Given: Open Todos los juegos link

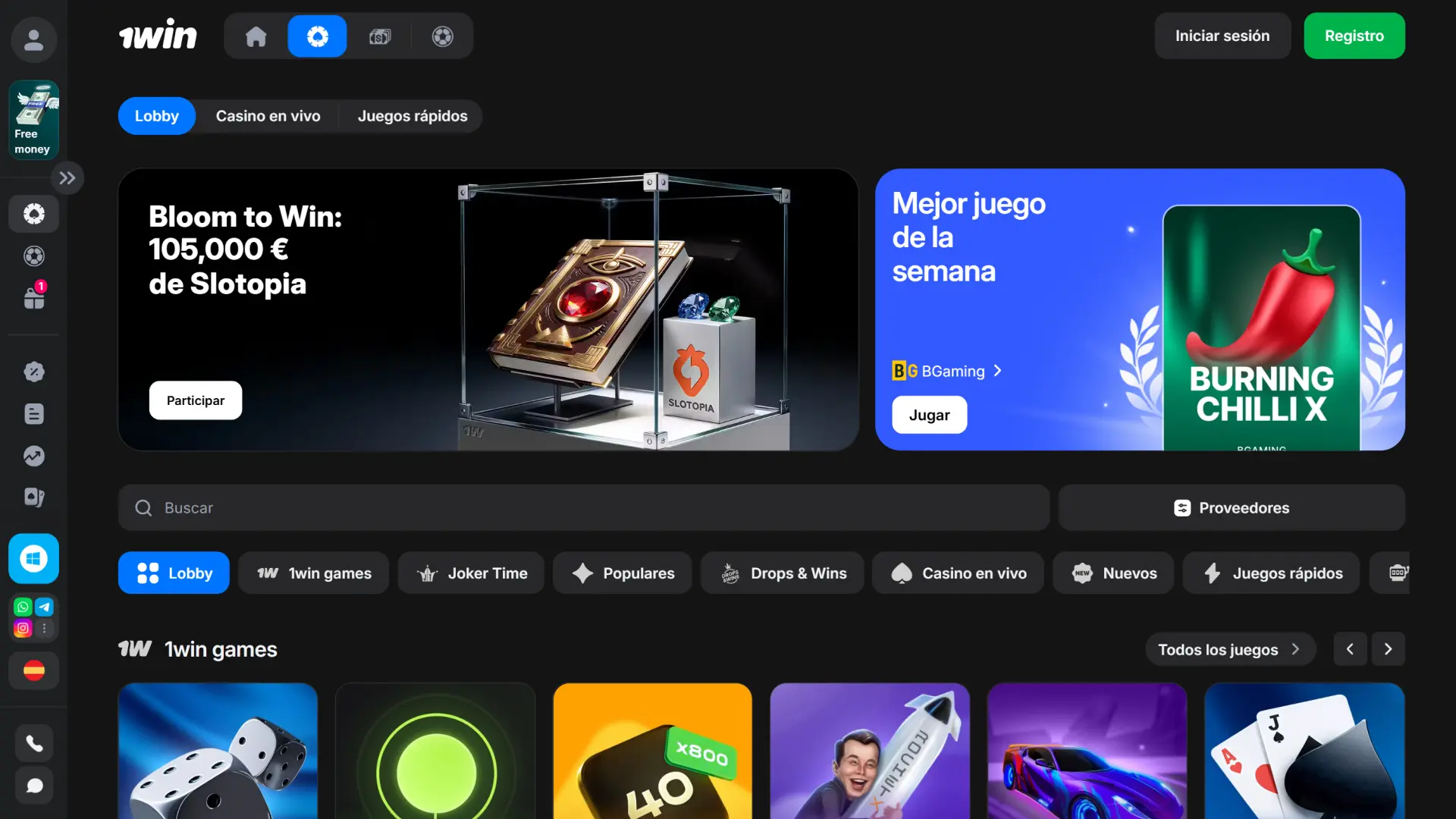Looking at the screenshot, I should 1230,649.
